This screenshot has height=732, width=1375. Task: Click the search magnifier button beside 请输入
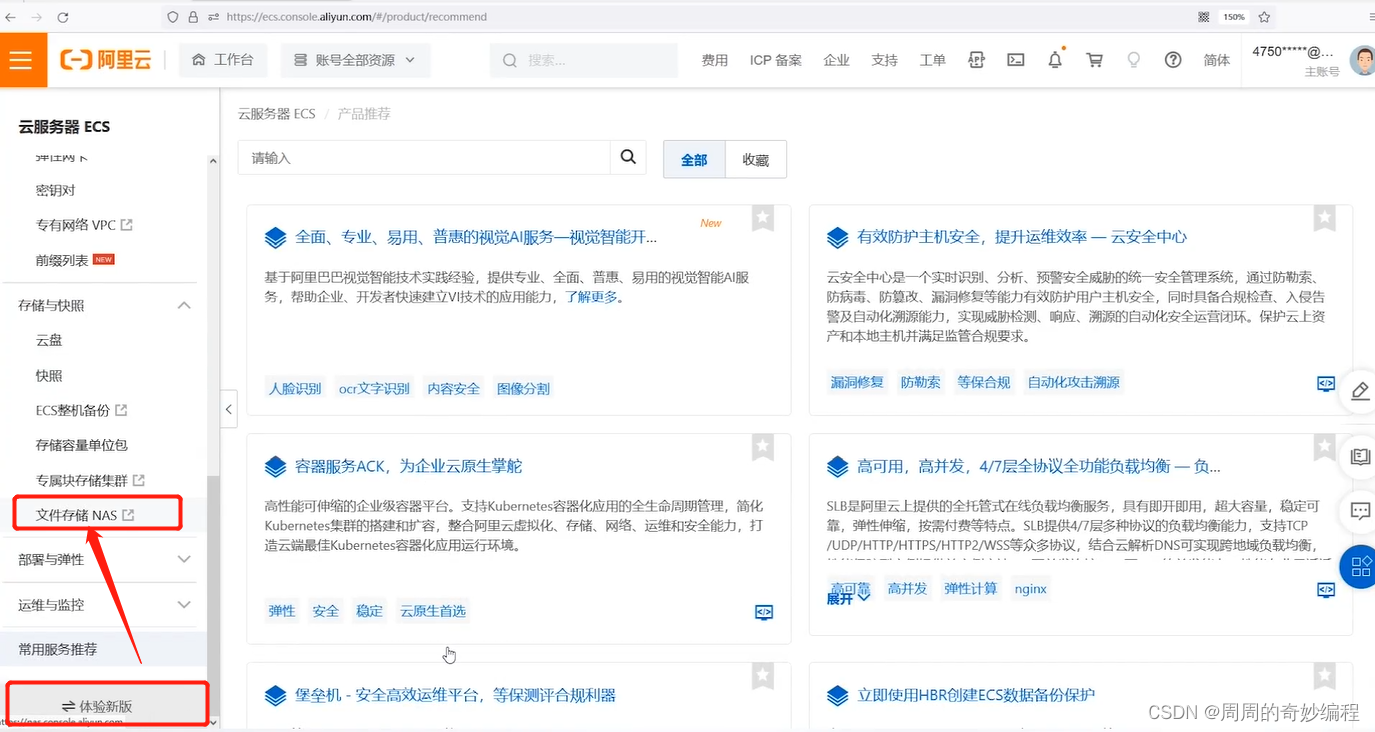coord(628,157)
